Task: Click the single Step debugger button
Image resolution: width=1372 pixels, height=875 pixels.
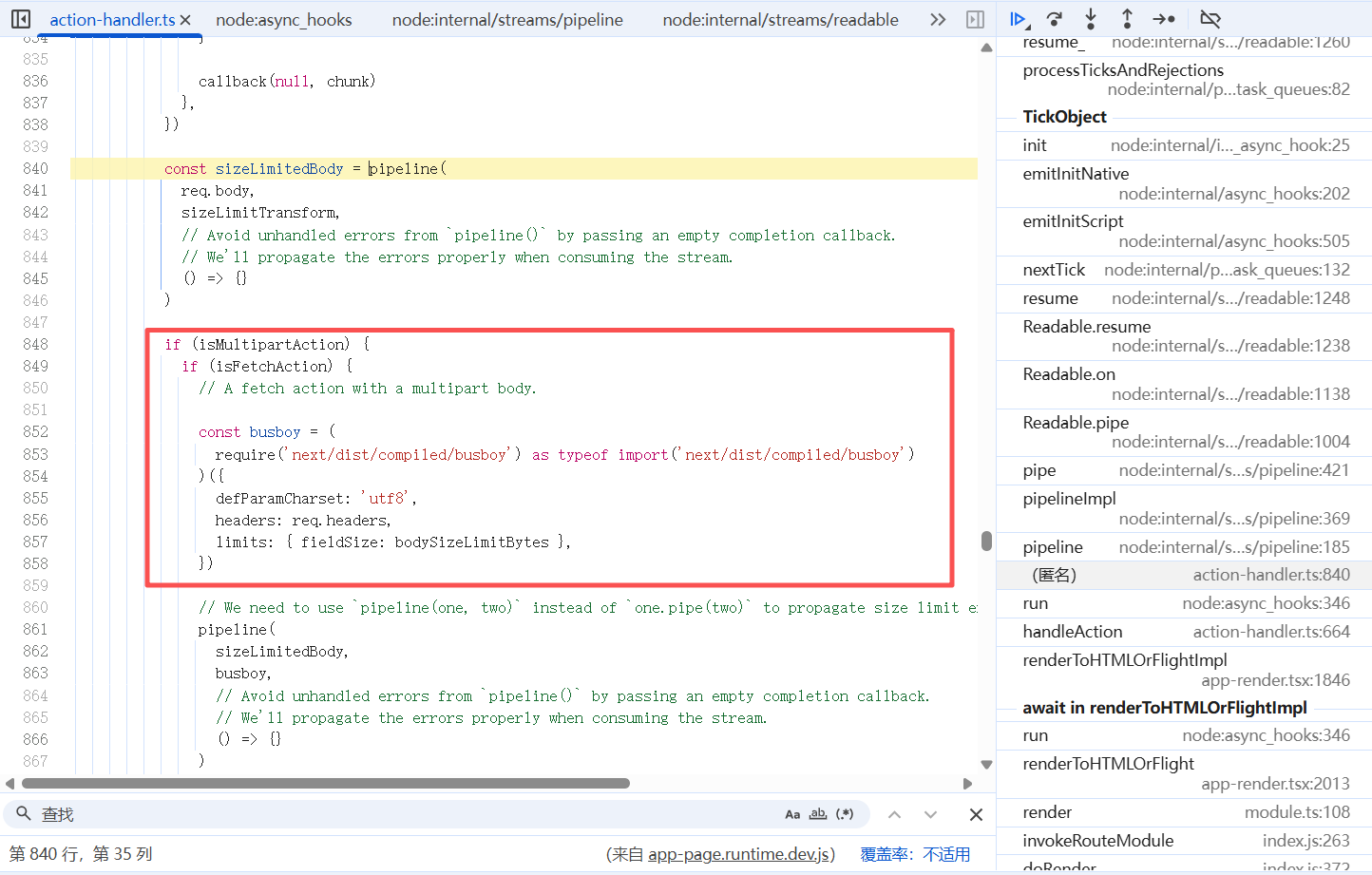Action: [1164, 19]
